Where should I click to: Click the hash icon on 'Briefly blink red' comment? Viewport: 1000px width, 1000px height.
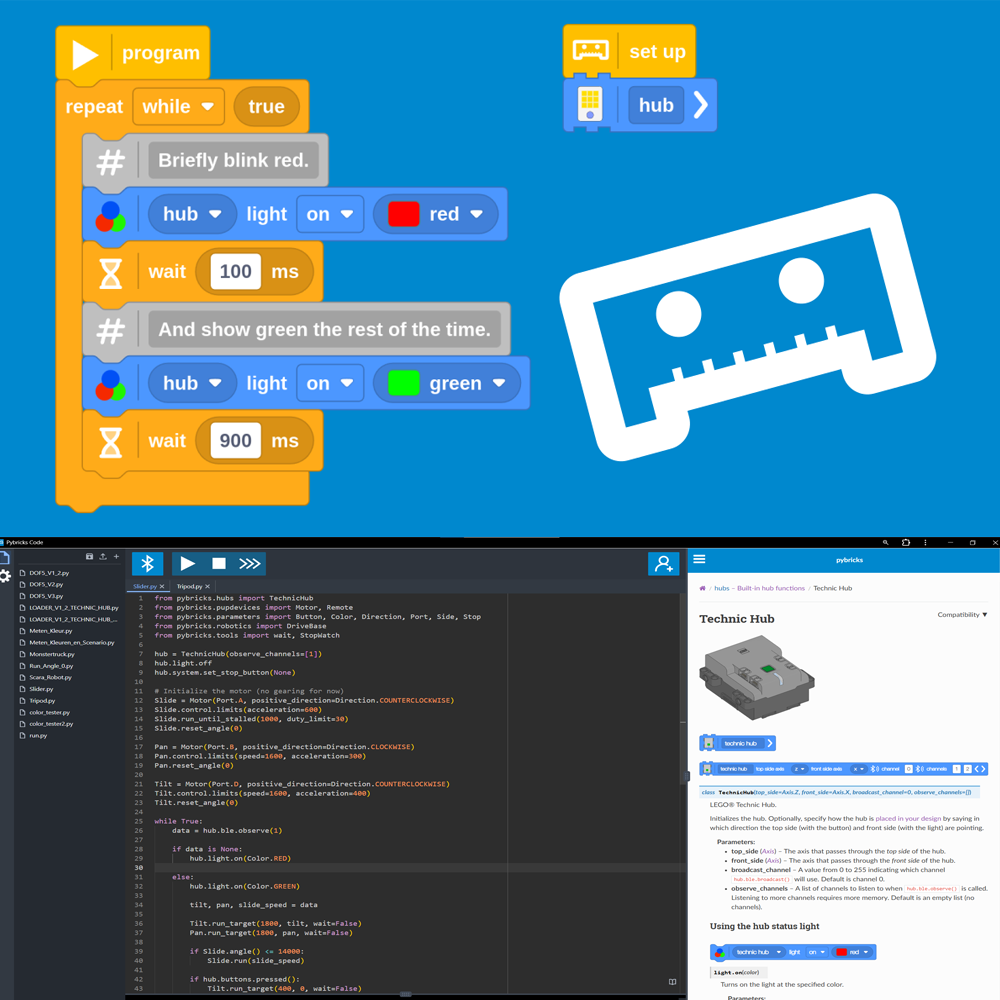[x=110, y=162]
